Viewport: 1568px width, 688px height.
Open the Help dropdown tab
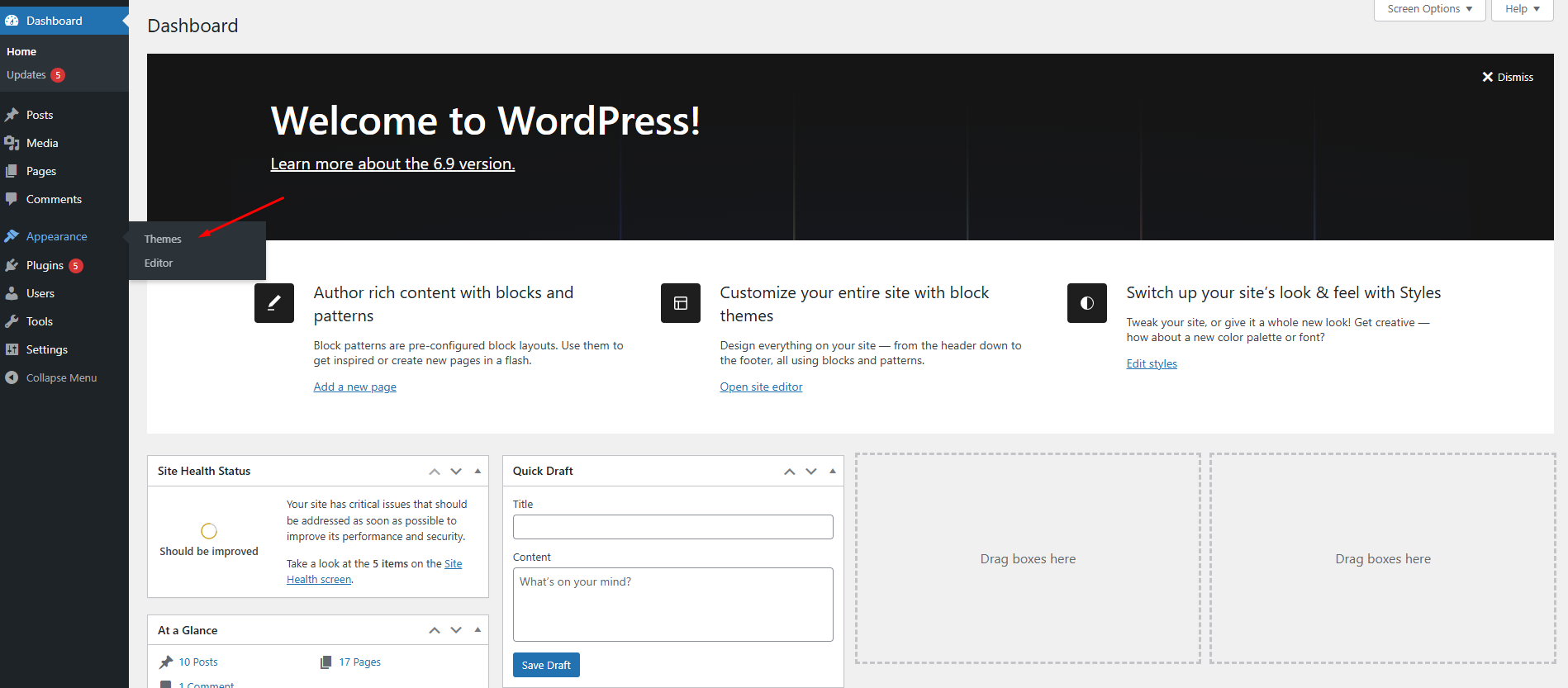click(x=1523, y=10)
